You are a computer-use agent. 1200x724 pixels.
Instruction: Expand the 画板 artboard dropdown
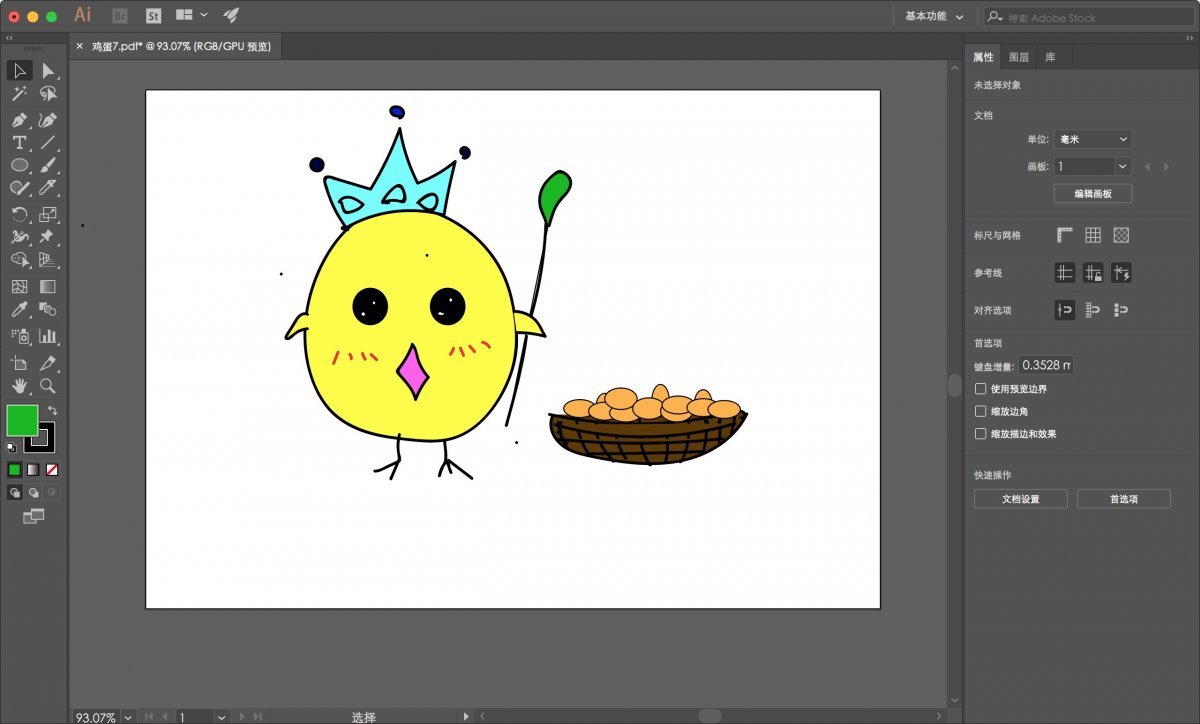(1122, 166)
